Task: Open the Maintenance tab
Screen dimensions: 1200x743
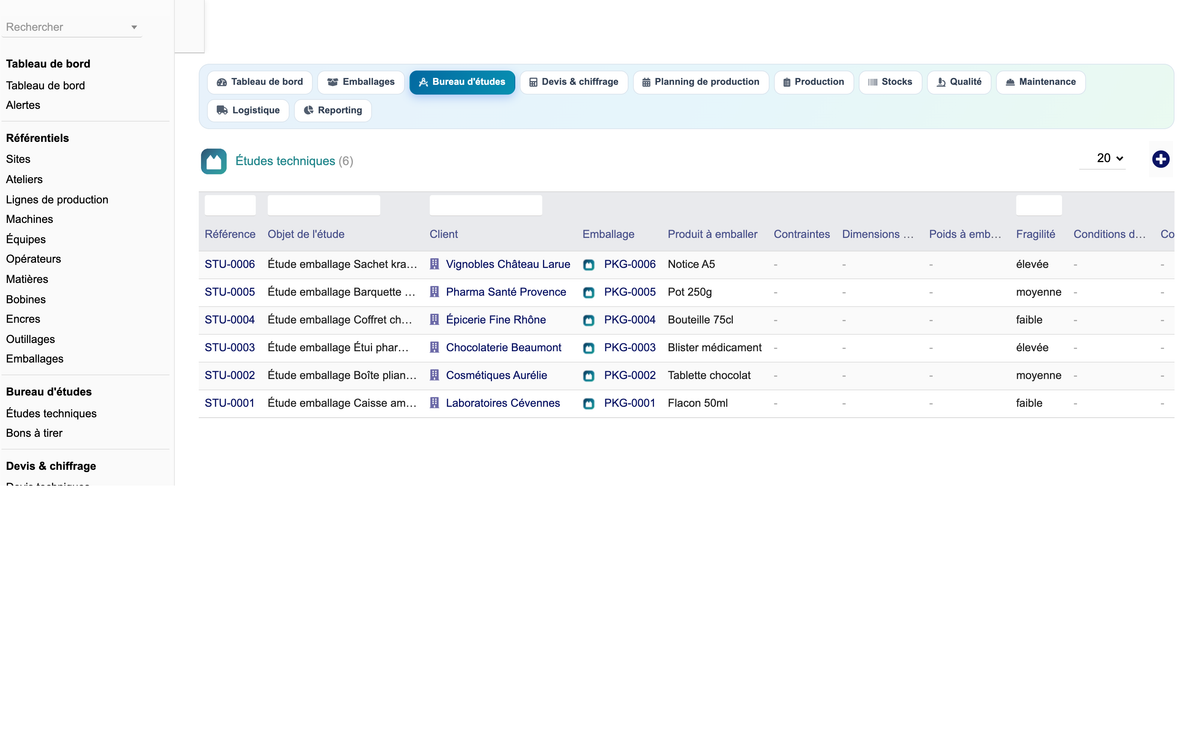Action: tap(1040, 82)
